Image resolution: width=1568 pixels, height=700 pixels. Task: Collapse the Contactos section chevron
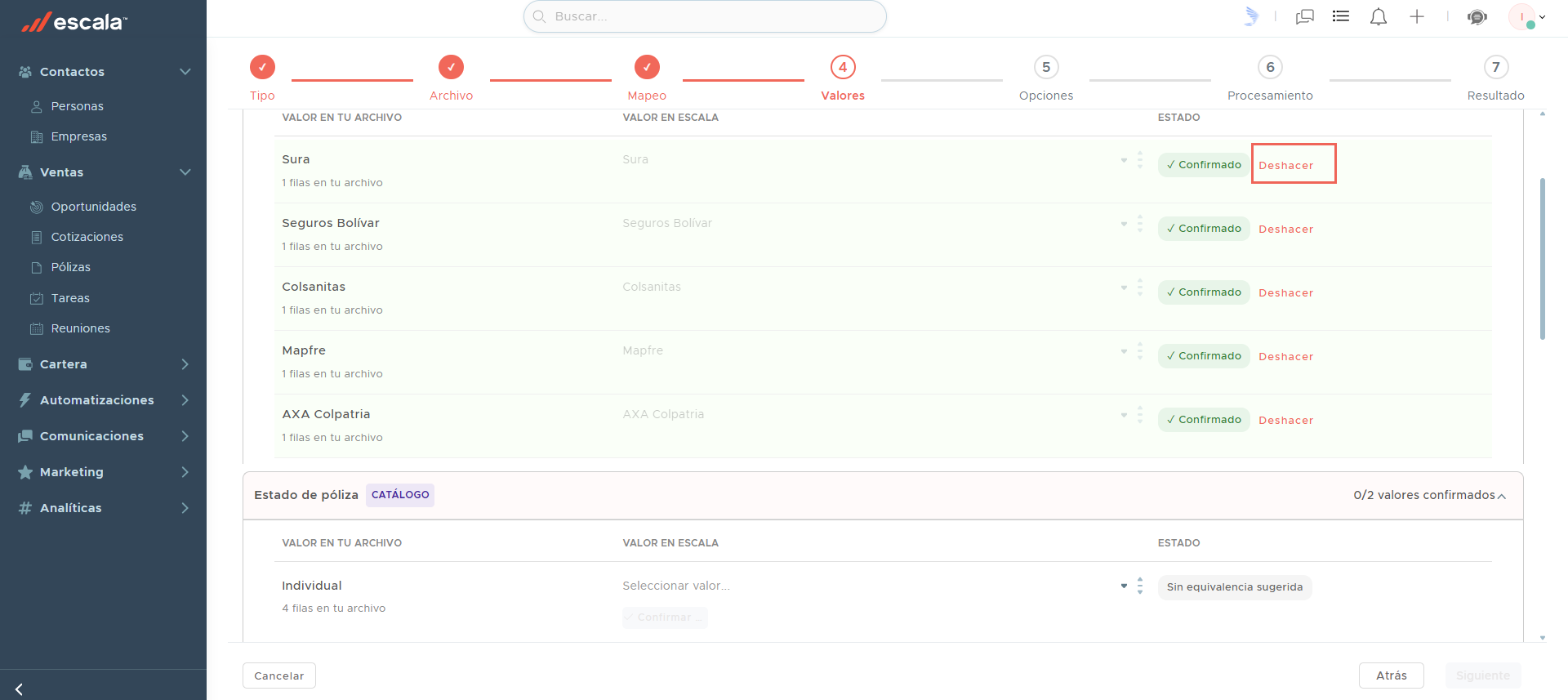pos(185,72)
